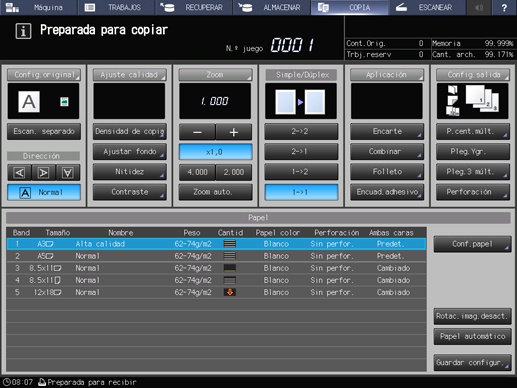Open Encuad. adhesivo application
This screenshot has width=517, height=388.
387,192
